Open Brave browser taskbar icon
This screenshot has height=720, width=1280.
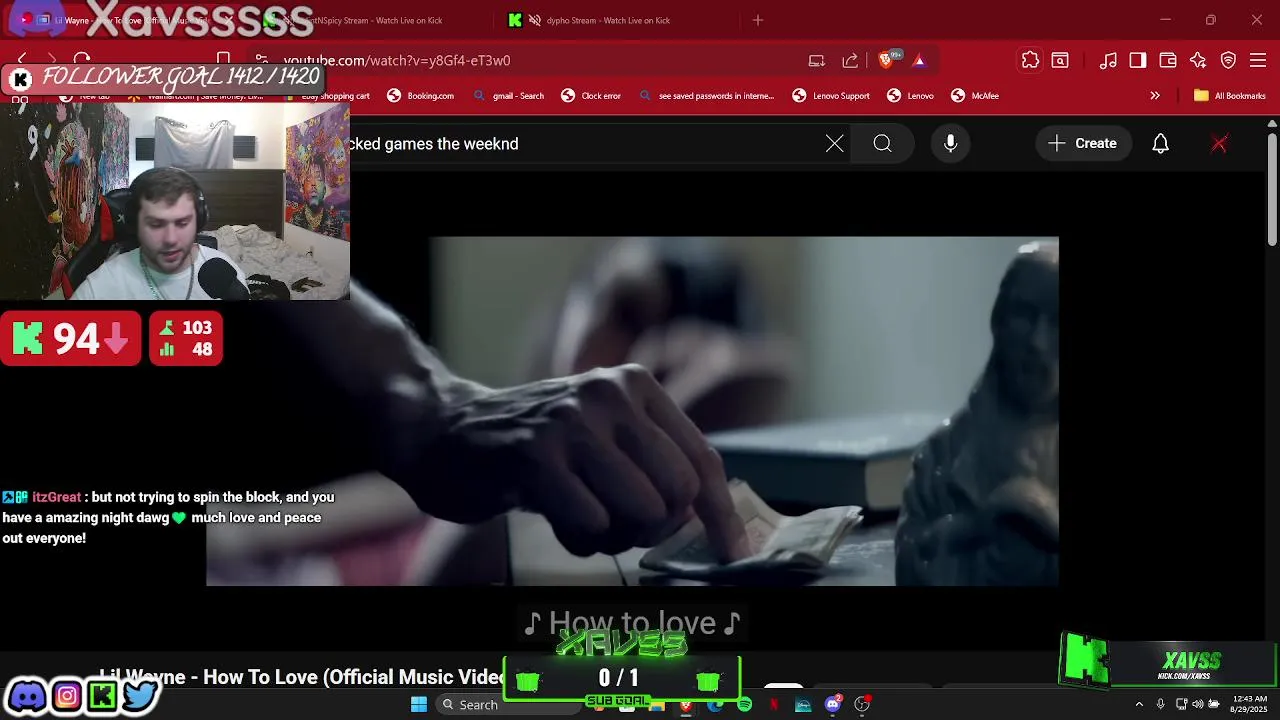tap(686, 705)
